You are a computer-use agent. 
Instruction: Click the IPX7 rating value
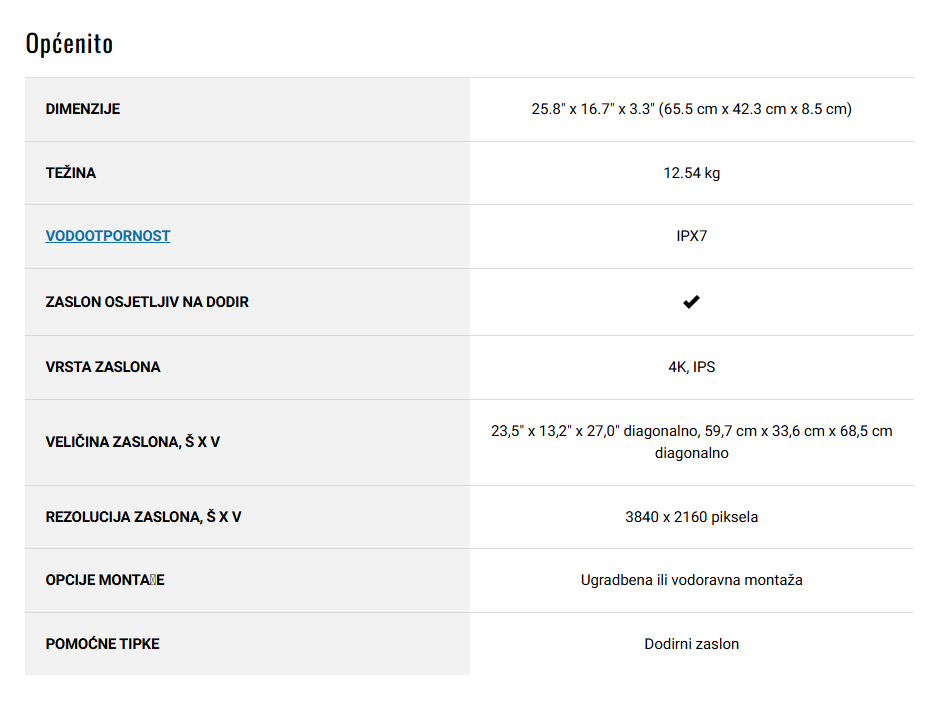click(x=691, y=236)
